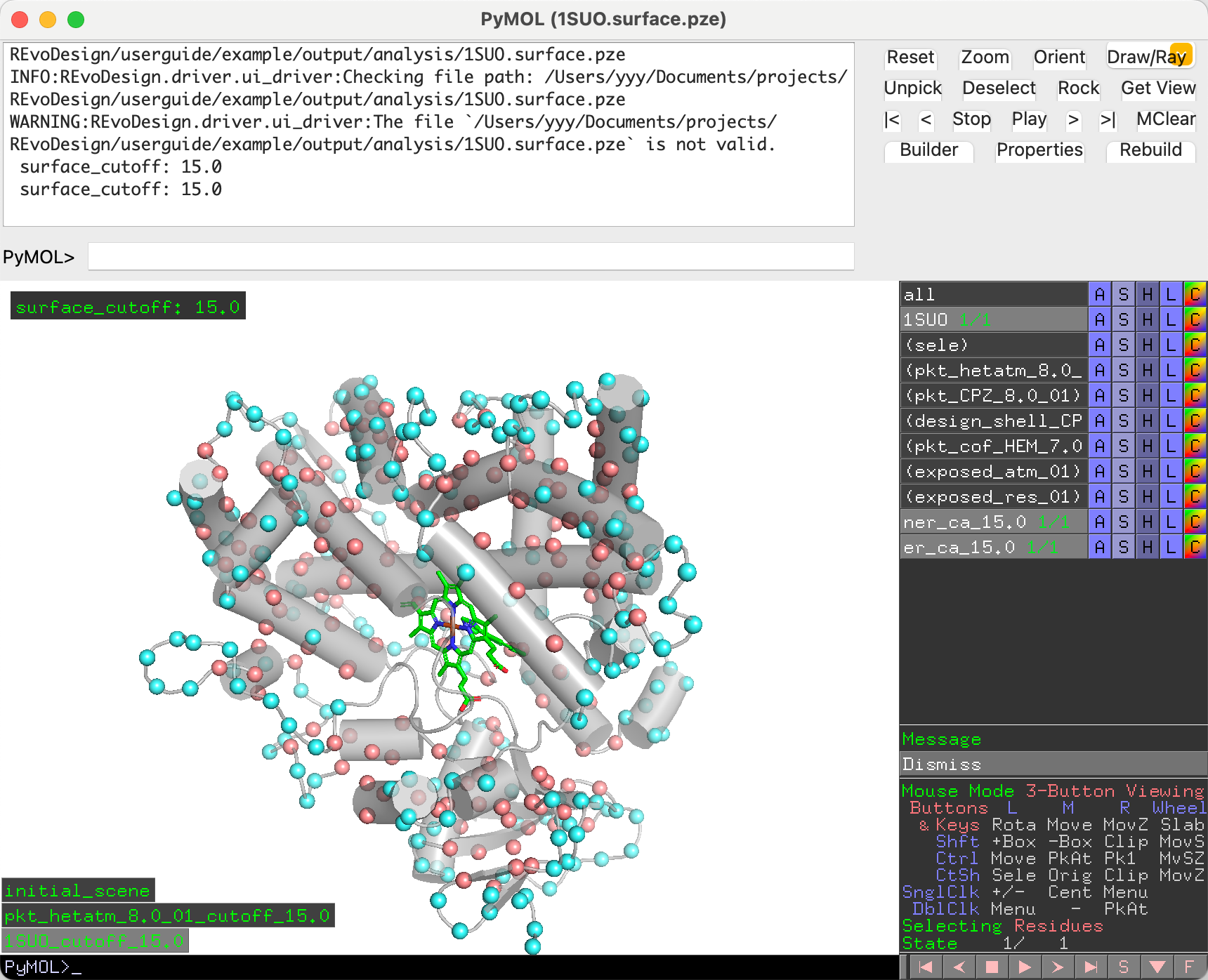Toggle ner_ca_15.0 object visibility
Screen dimensions: 1208x980
[993, 522]
